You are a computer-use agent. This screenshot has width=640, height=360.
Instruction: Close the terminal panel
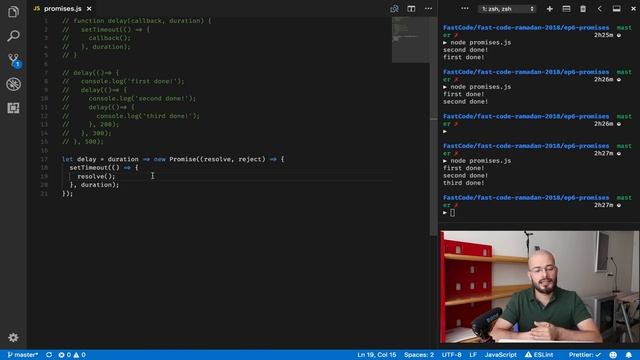(x=633, y=9)
